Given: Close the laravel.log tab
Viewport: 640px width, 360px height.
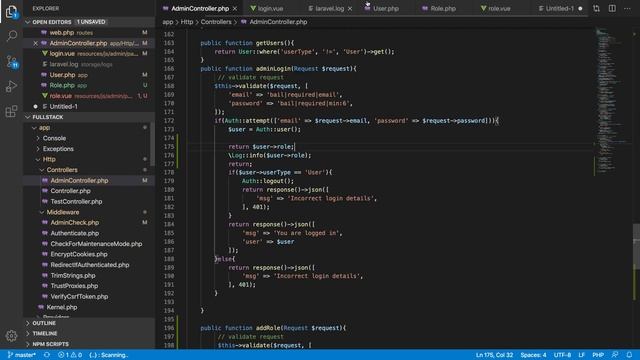Looking at the screenshot, I should [350, 9].
